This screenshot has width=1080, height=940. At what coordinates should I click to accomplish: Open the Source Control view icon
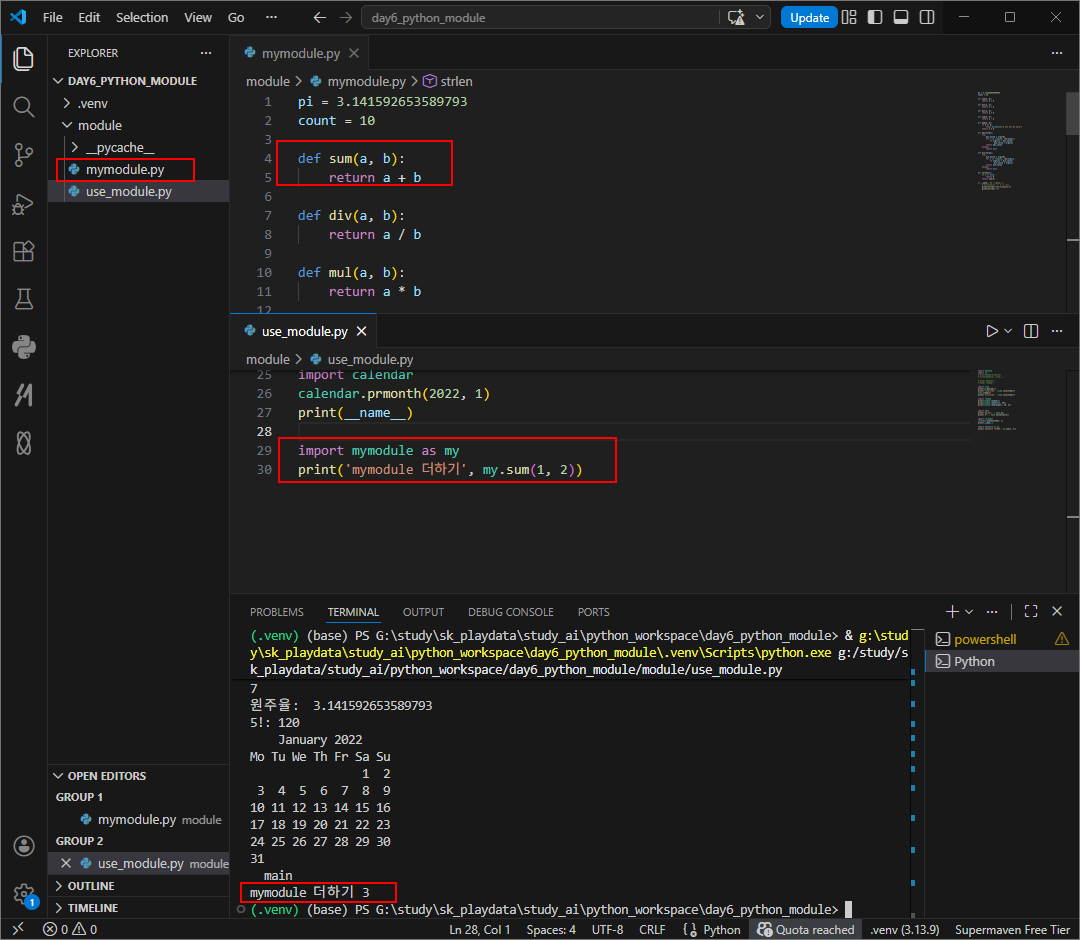[x=23, y=155]
